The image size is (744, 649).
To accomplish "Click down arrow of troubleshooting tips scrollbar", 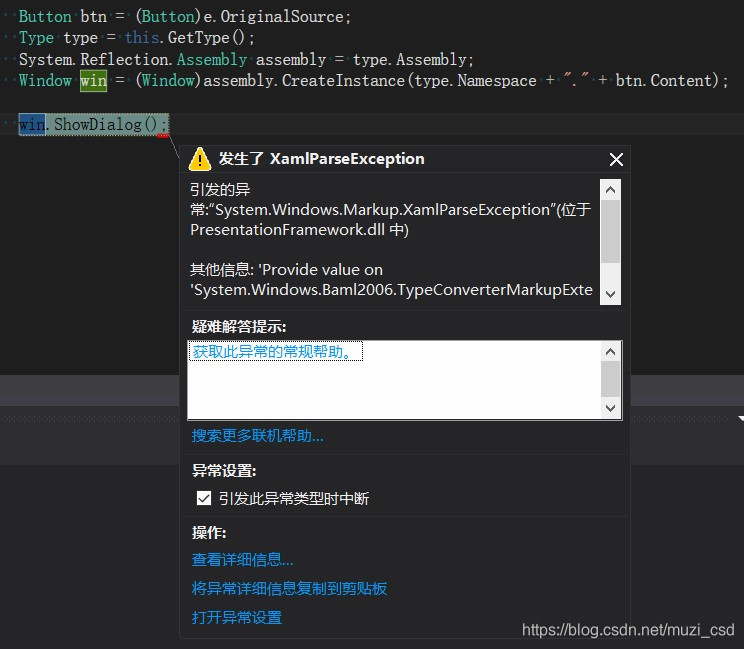I will coord(611,408).
